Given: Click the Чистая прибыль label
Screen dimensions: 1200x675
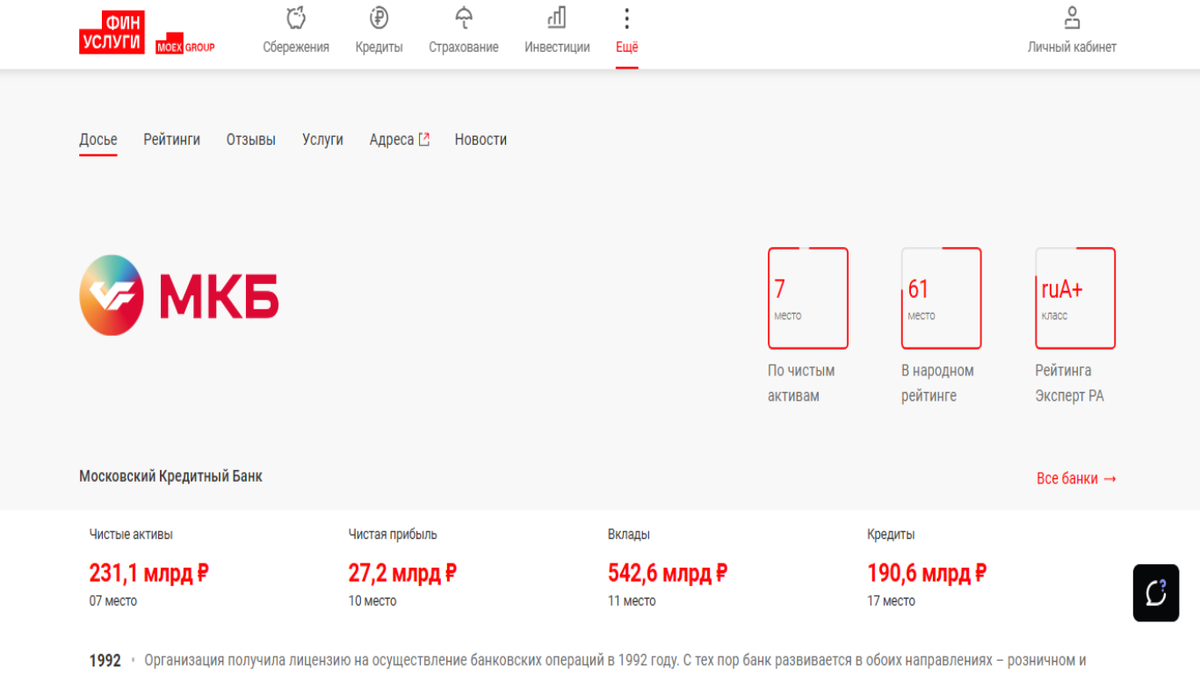Looking at the screenshot, I should pos(393,535).
